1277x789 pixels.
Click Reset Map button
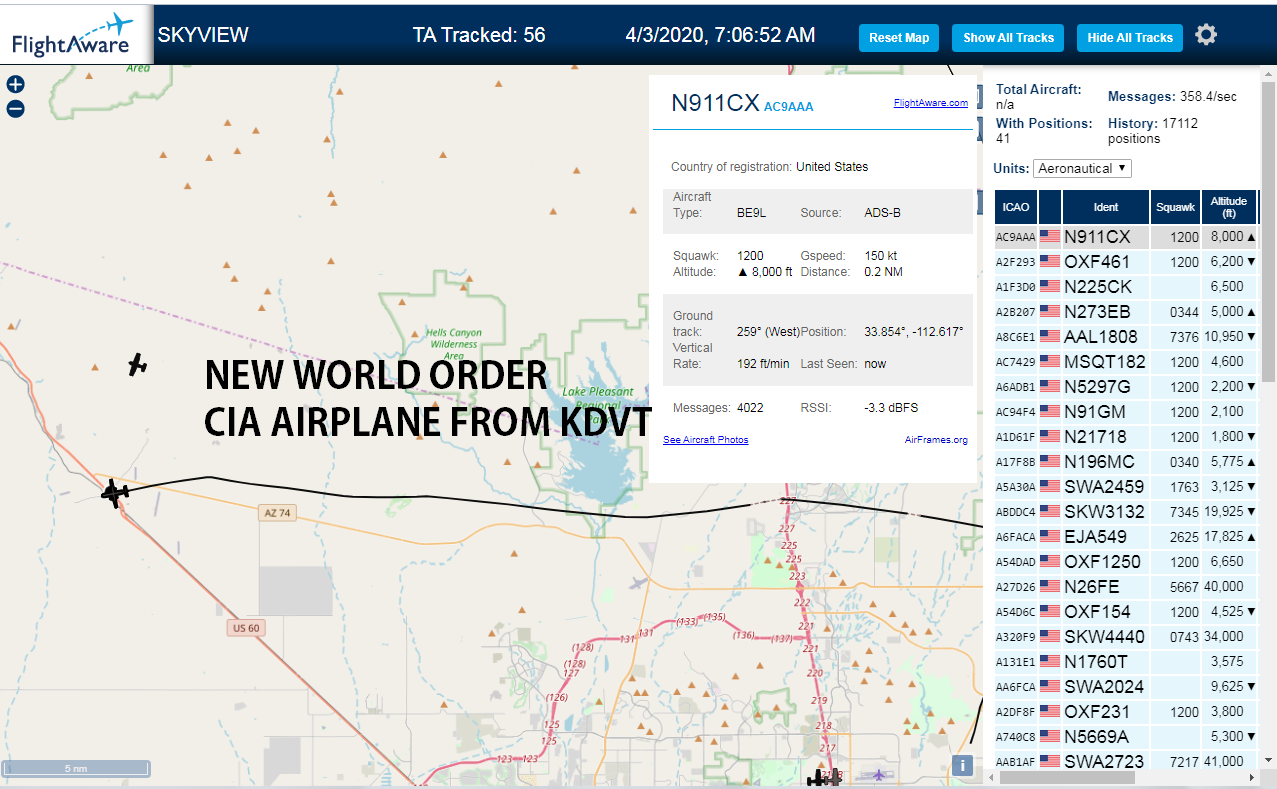coord(899,38)
